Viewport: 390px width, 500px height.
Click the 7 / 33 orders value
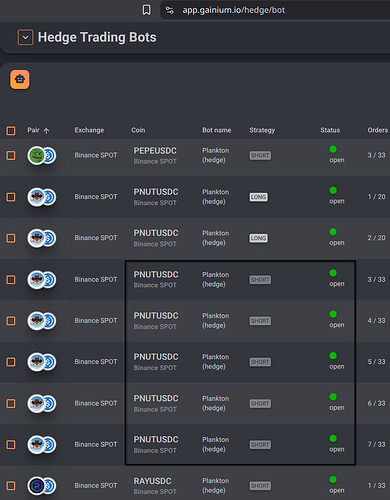(376, 444)
